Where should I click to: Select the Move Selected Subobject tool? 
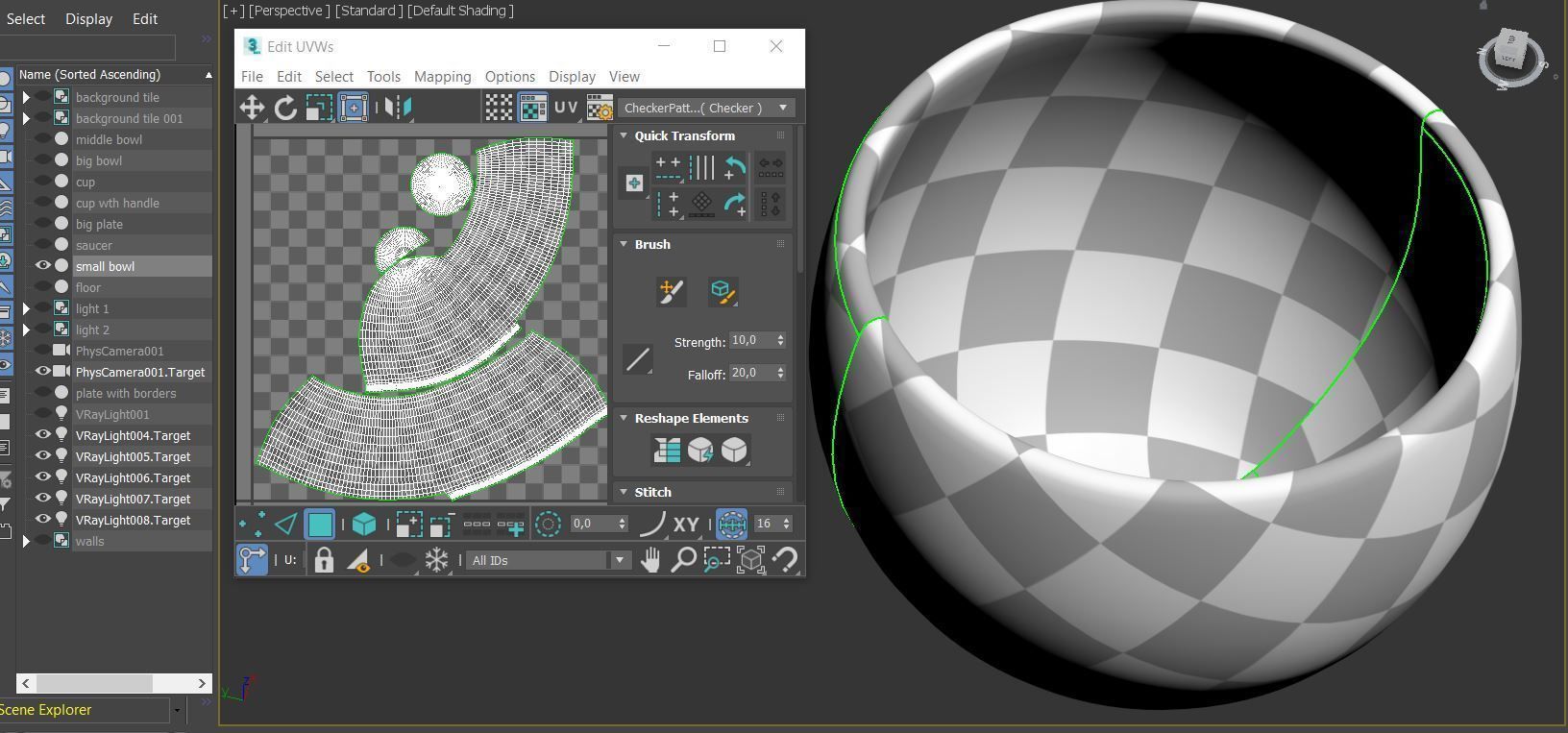(x=252, y=108)
